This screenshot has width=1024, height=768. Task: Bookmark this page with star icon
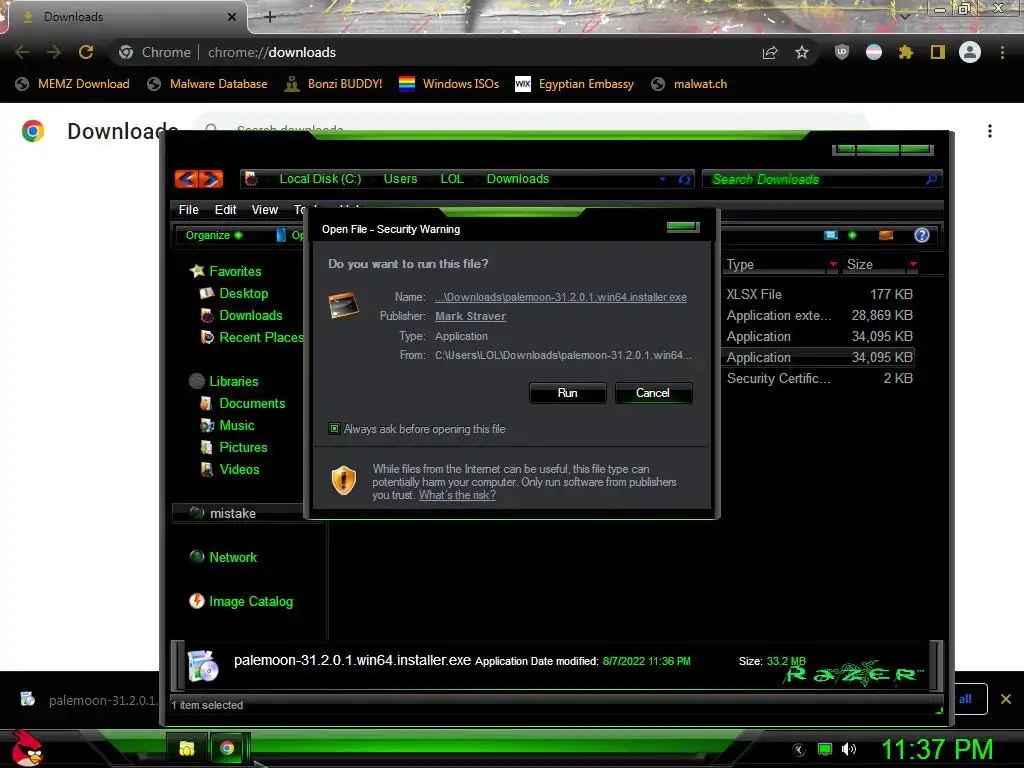coord(802,52)
